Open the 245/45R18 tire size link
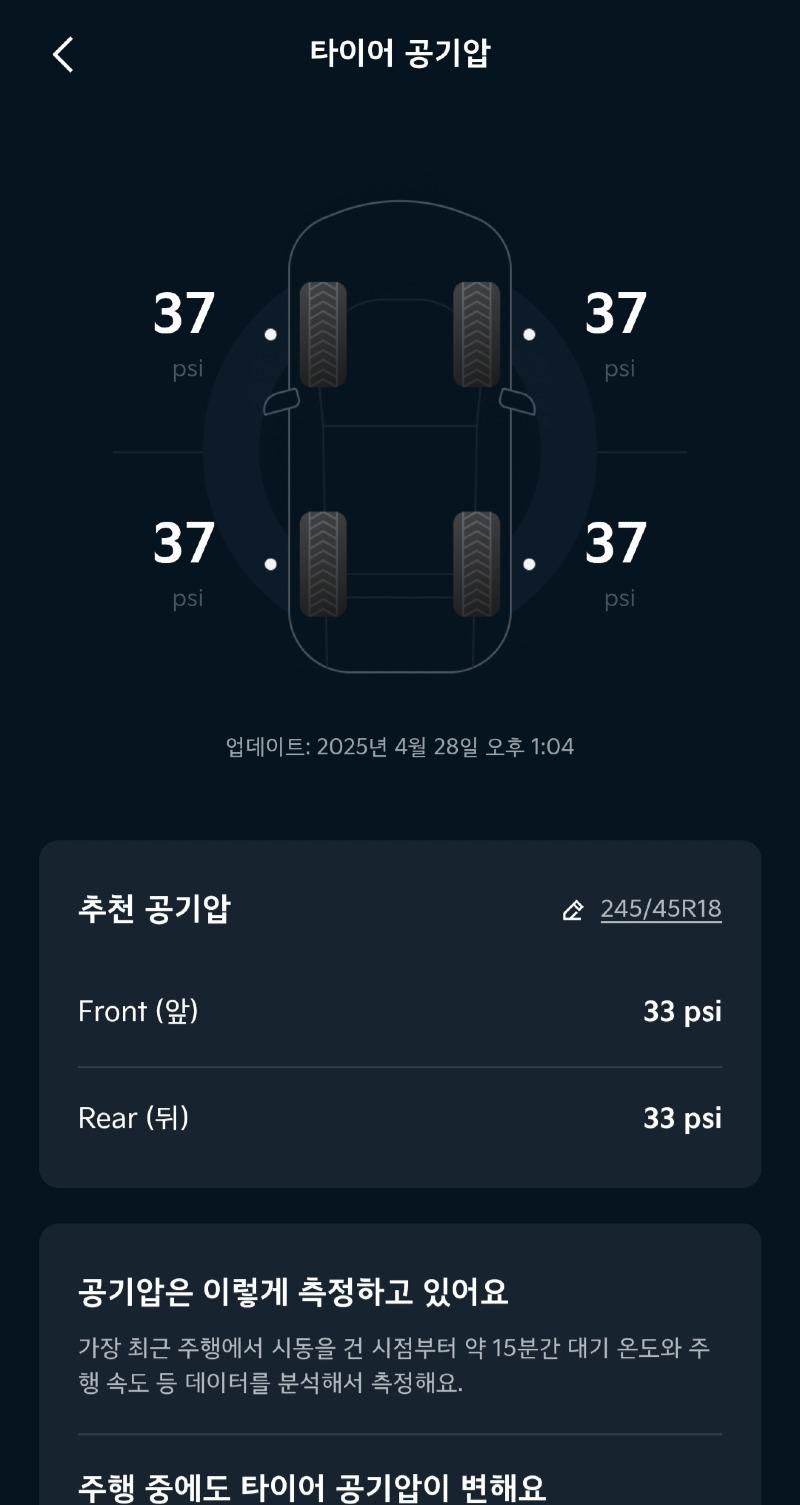 coord(660,909)
